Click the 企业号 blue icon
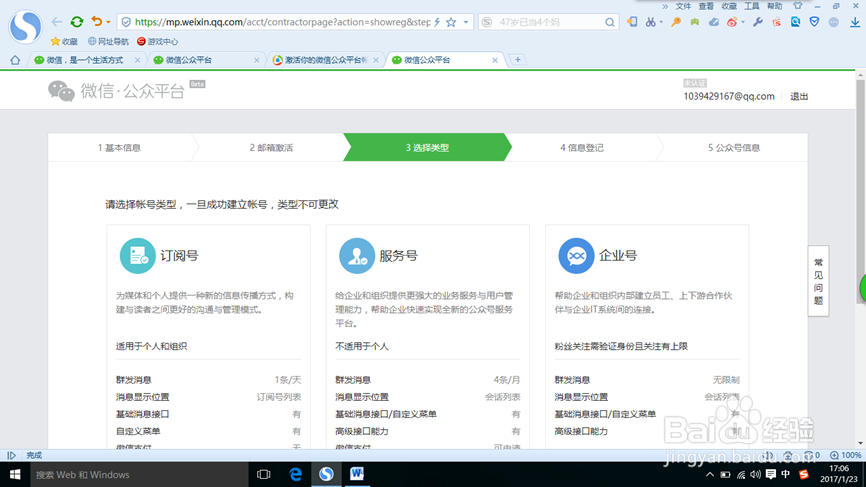 coord(576,256)
